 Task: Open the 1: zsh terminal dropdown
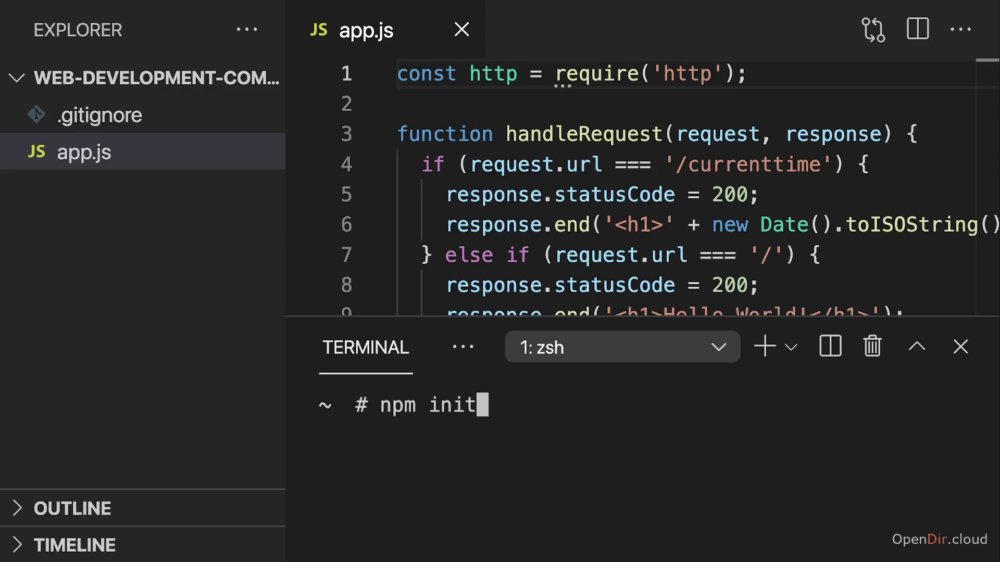(622, 347)
